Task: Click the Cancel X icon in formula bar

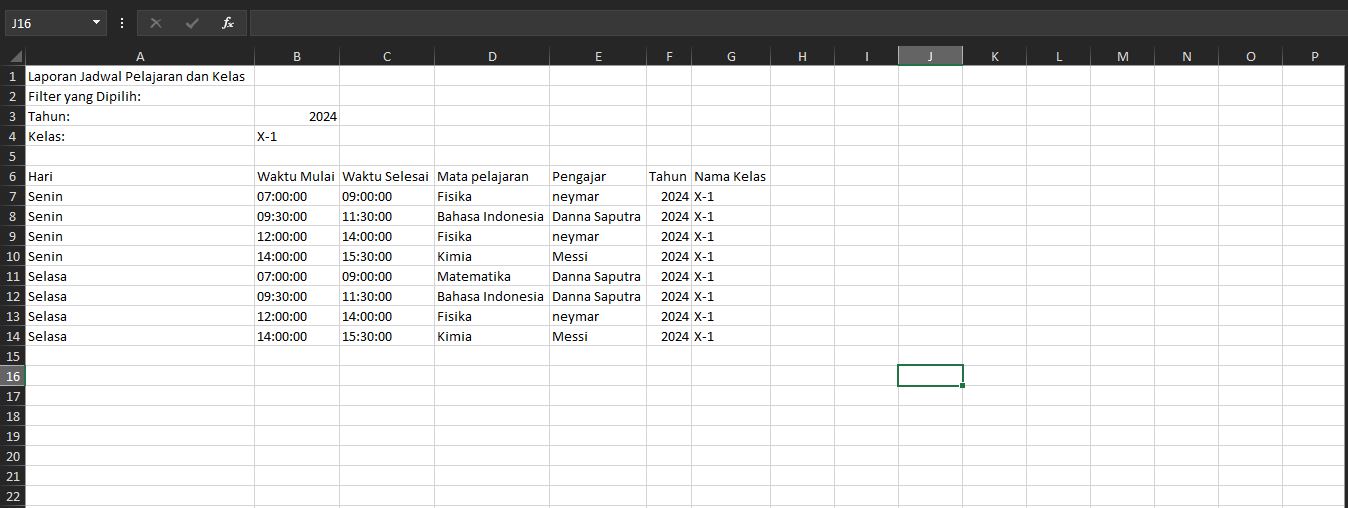Action: [x=156, y=23]
